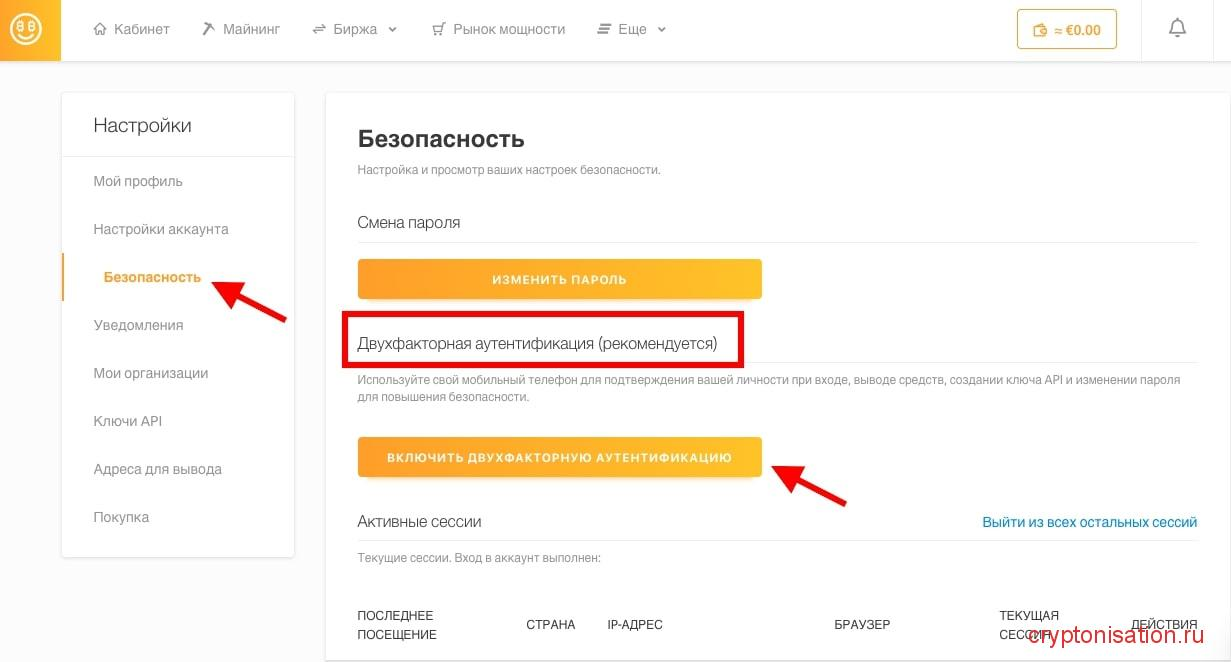Open Ключи API settings section
Image resolution: width=1231 pixels, height=662 pixels.
pyautogui.click(x=127, y=421)
